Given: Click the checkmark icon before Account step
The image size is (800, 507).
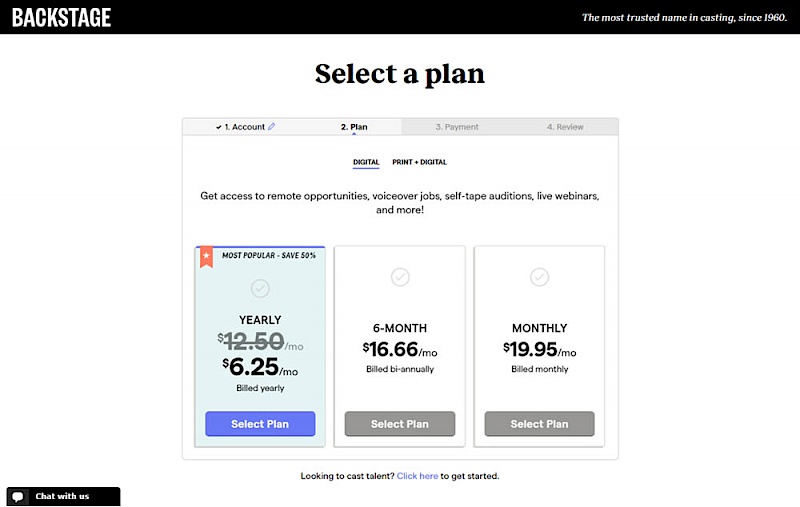Looking at the screenshot, I should [219, 127].
